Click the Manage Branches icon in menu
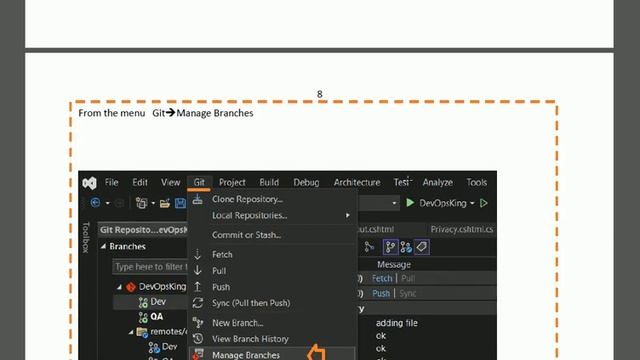This screenshot has height=360, width=640. click(198, 355)
